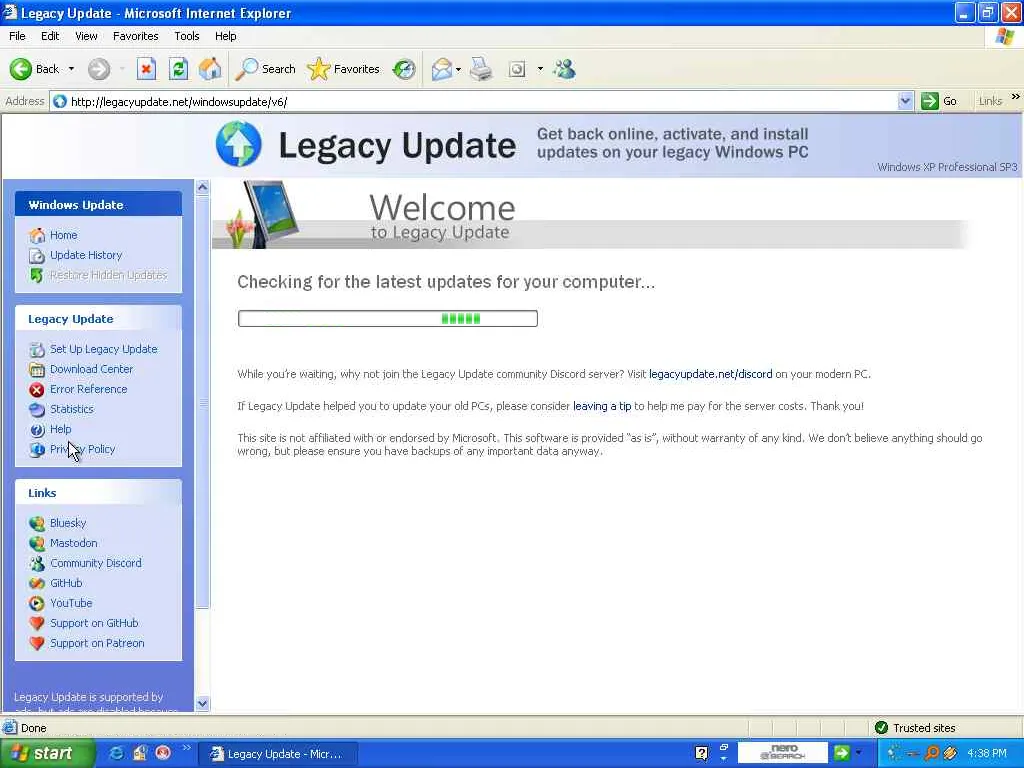Screen dimensions: 1024x768
Task: Open the Windows Start menu
Action: click(x=47, y=754)
